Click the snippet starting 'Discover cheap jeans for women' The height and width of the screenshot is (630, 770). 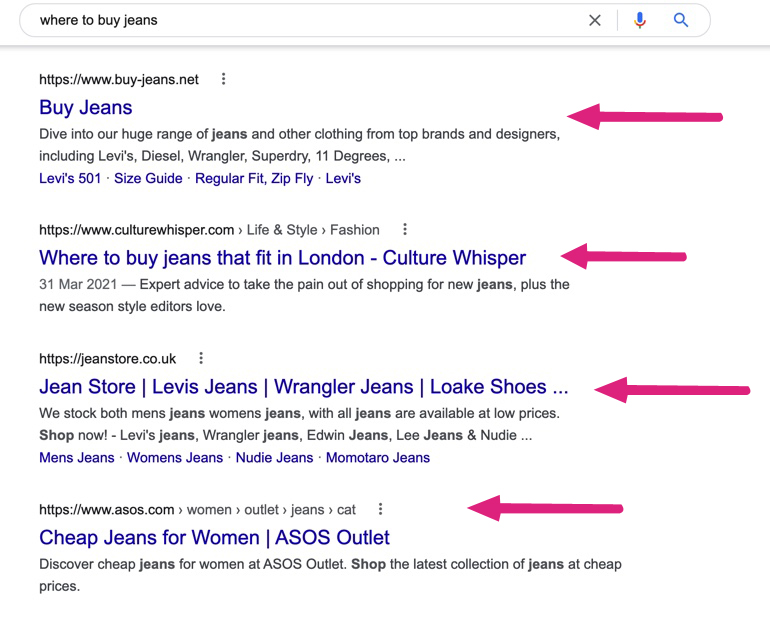click(x=330, y=575)
